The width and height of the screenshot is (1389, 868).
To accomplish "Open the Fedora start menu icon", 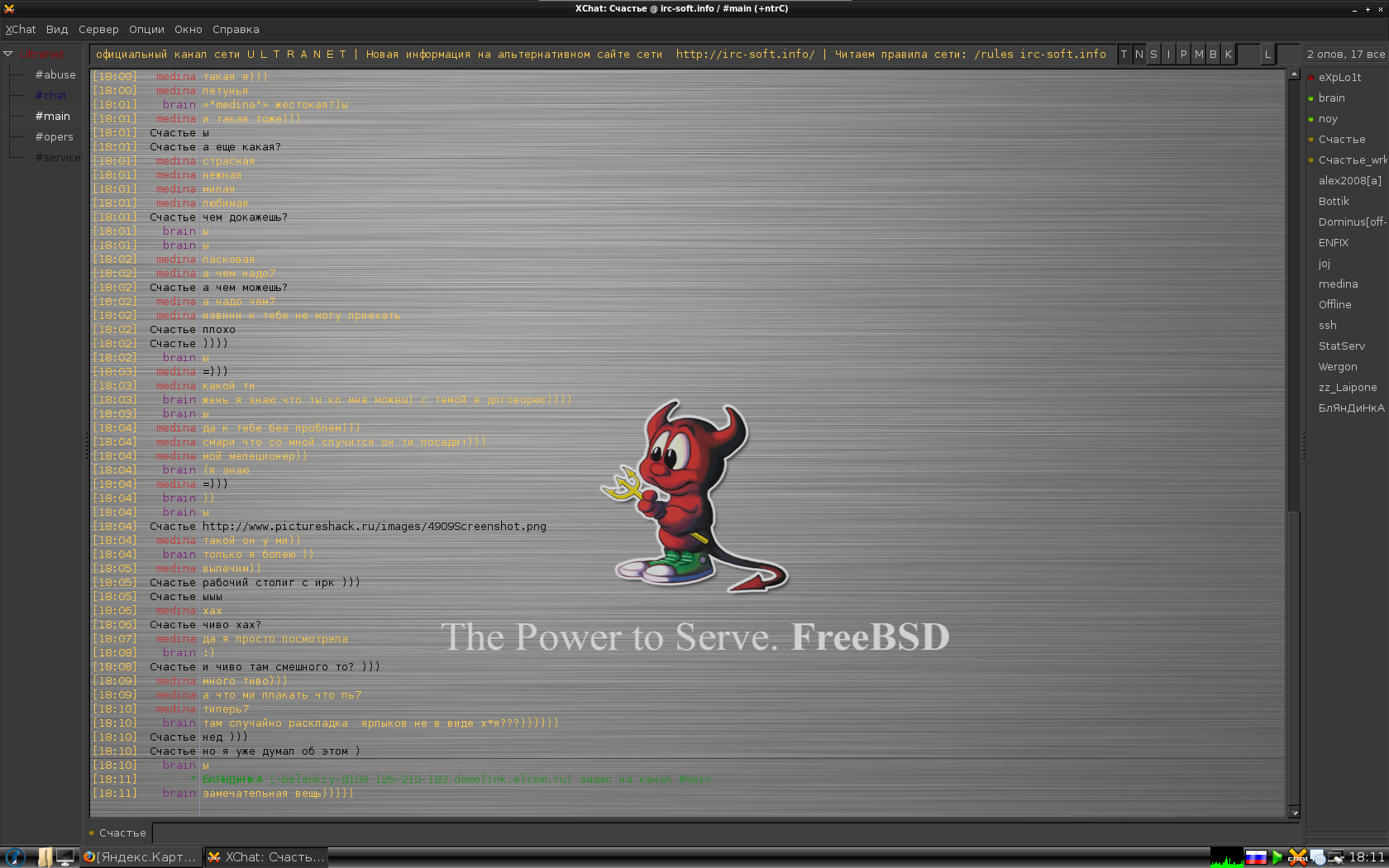I will 15,857.
